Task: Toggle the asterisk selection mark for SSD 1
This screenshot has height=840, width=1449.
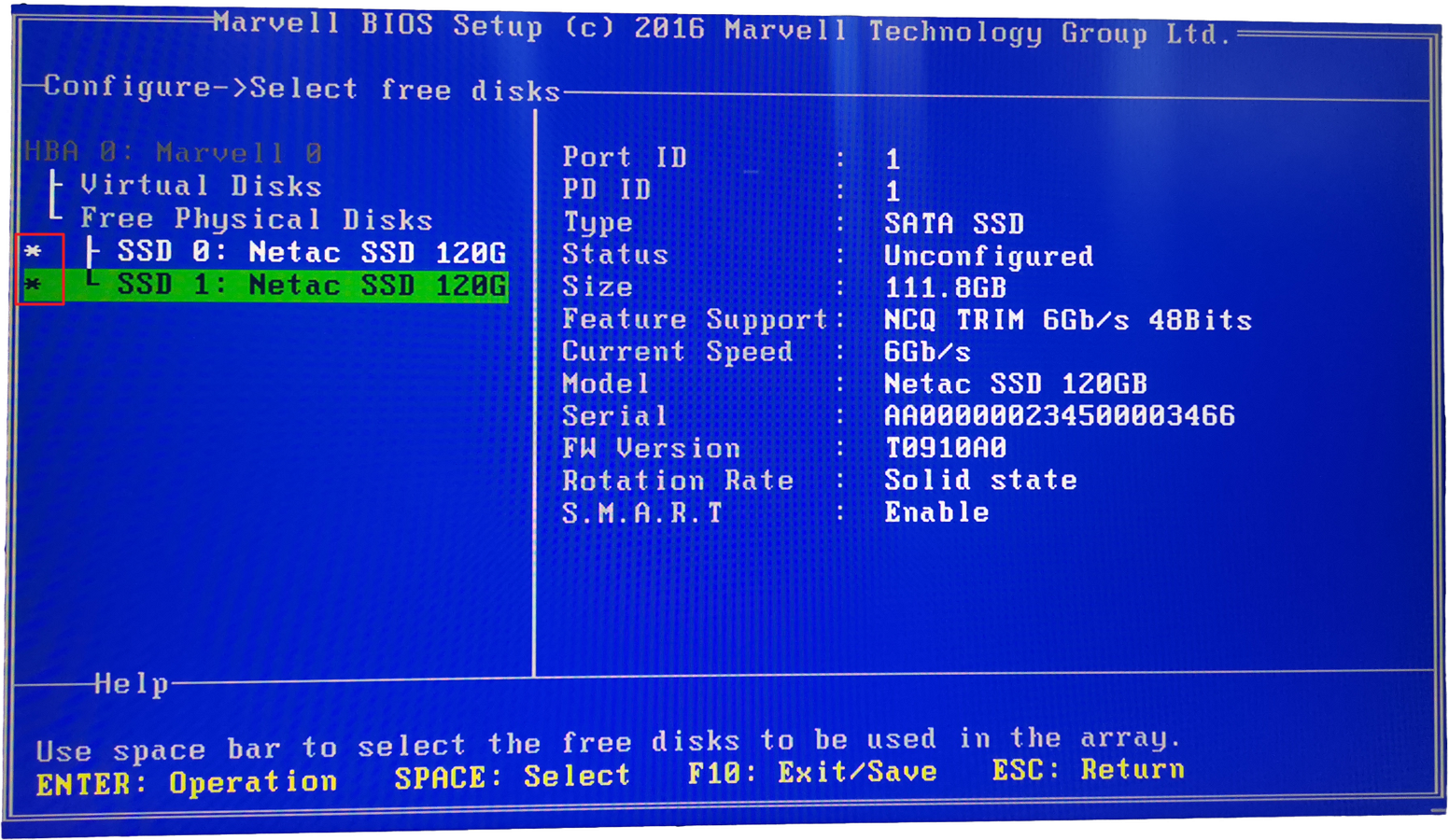Action: pos(34,284)
